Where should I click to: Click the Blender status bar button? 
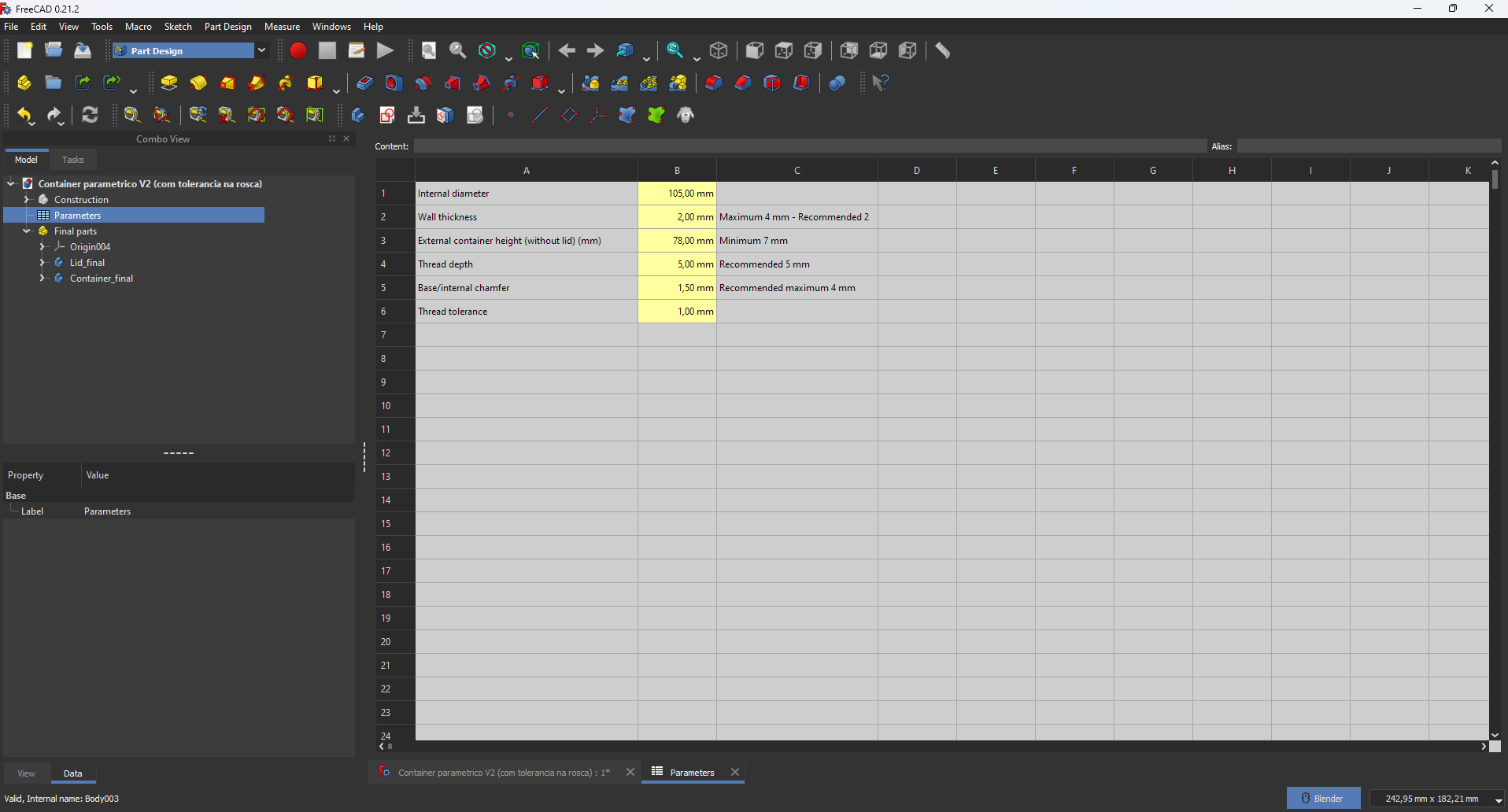pos(1323,797)
